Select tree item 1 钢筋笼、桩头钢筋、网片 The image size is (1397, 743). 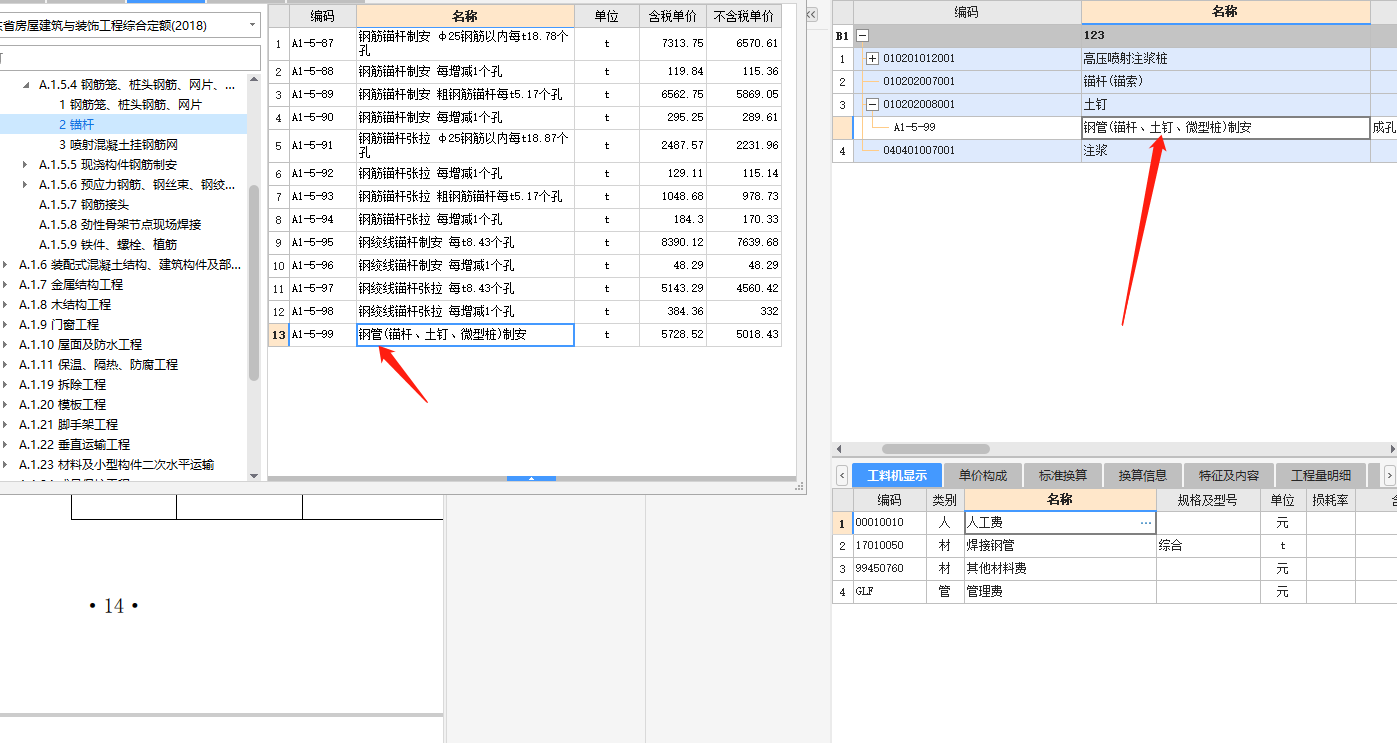[130, 104]
